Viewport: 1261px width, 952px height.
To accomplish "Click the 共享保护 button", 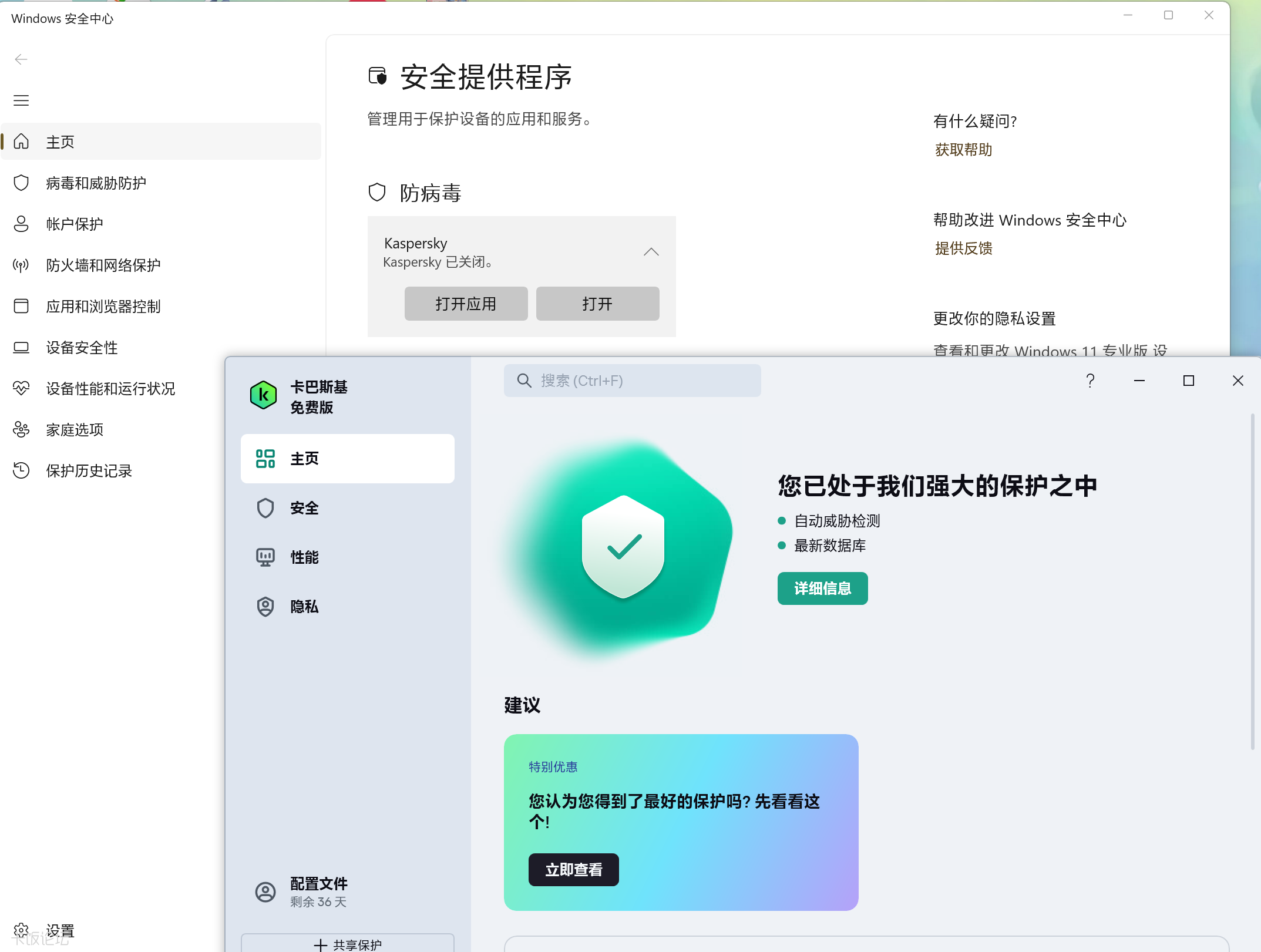I will point(348,943).
